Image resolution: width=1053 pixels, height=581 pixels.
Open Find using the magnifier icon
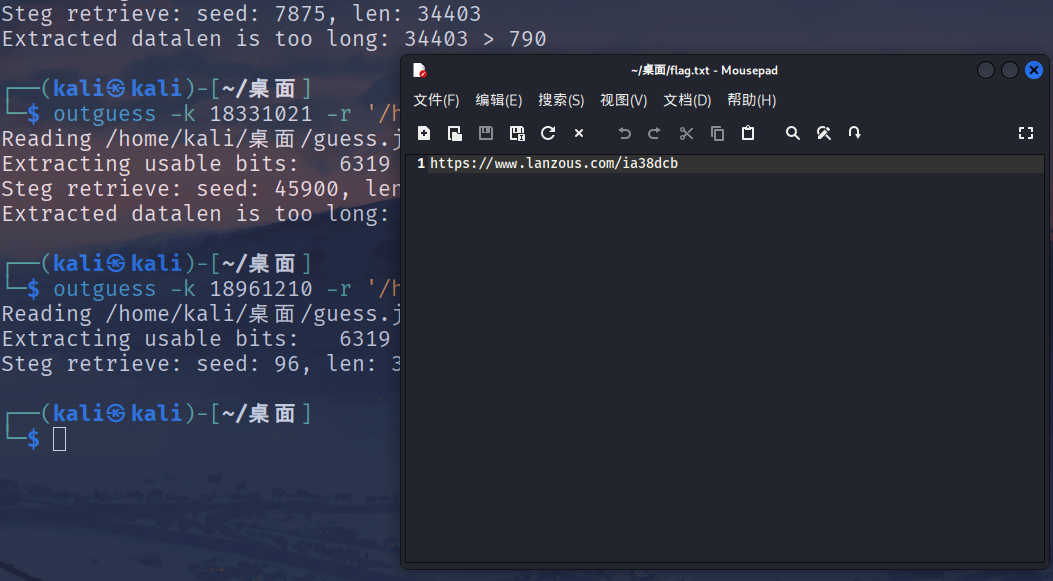[x=793, y=133]
